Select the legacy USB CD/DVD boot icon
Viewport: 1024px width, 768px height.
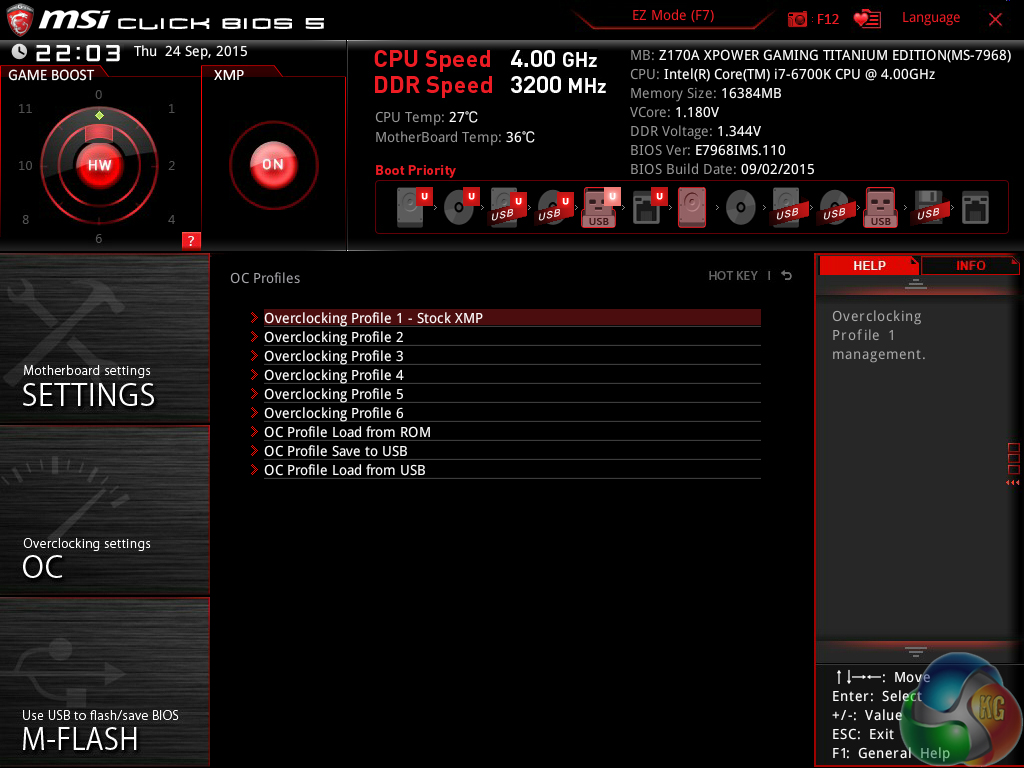[834, 207]
